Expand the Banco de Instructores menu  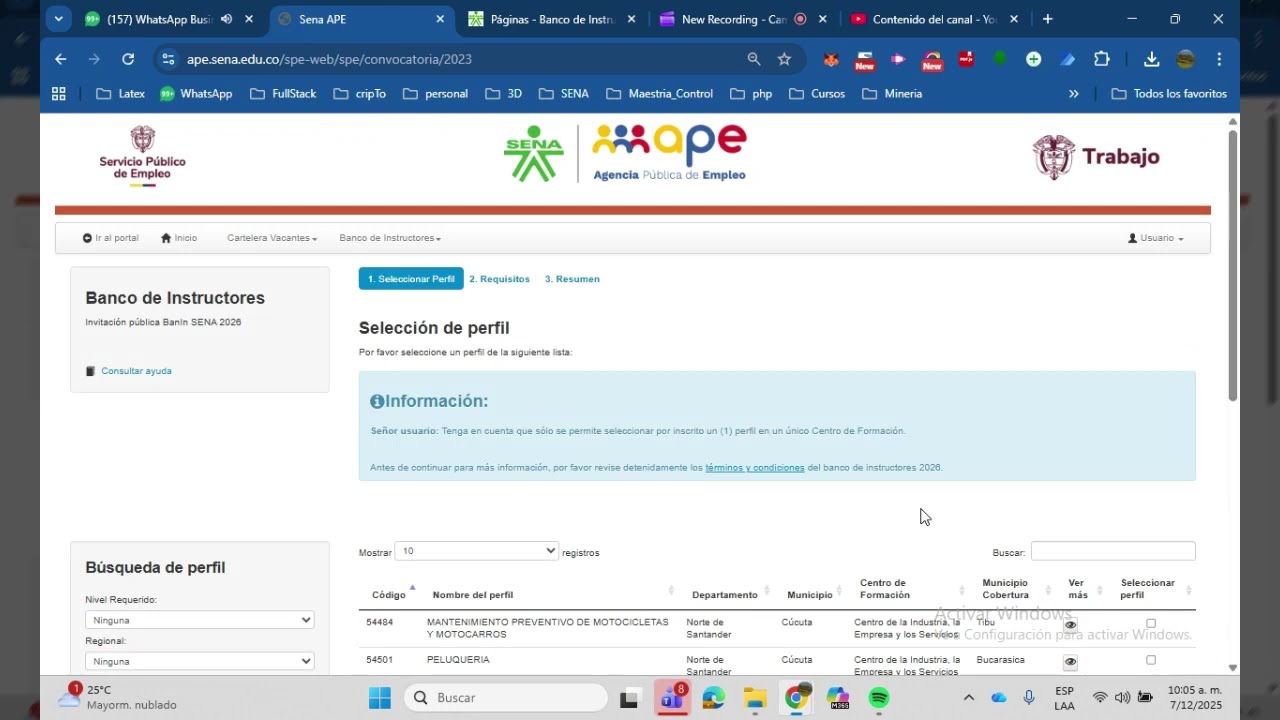coord(390,238)
